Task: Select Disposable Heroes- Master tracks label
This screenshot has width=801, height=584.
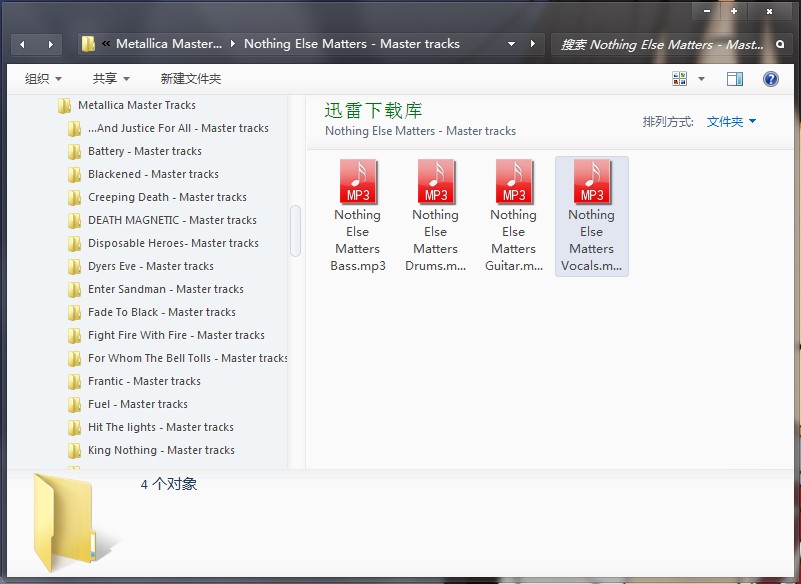Action: pyautogui.click(x=173, y=243)
